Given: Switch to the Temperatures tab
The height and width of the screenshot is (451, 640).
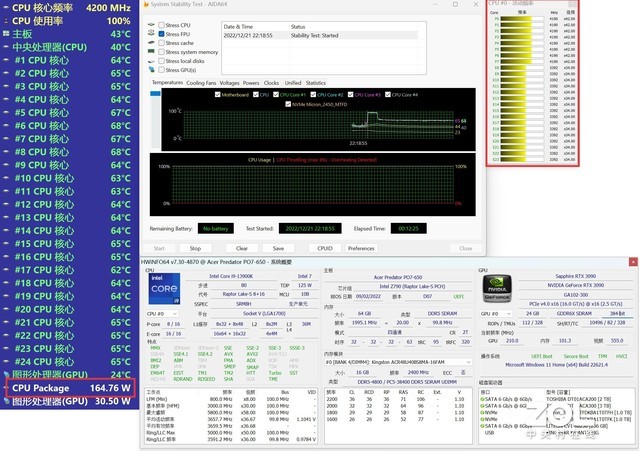Looking at the screenshot, I should [167, 82].
